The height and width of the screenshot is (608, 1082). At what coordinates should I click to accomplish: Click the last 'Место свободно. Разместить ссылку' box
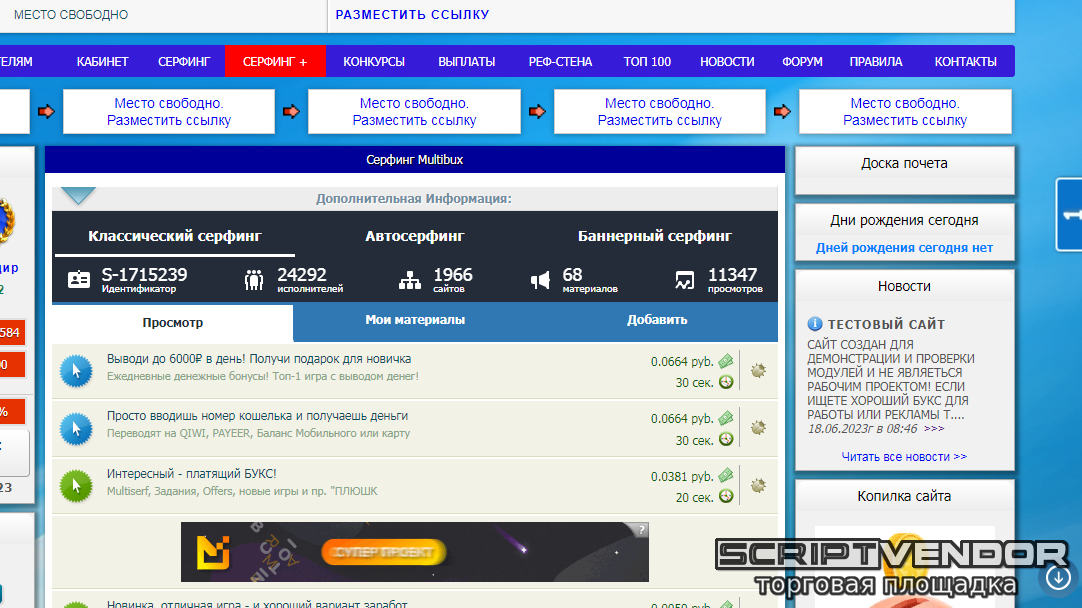pos(905,112)
